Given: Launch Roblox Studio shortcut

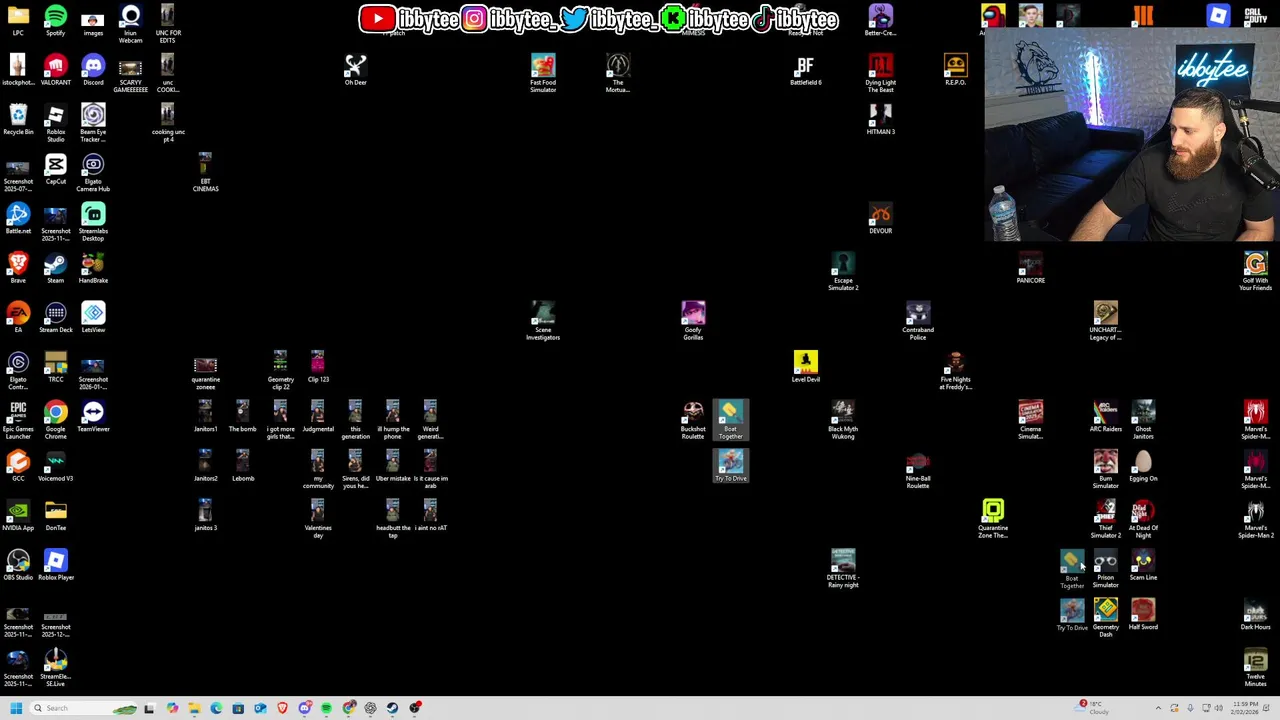Looking at the screenshot, I should [x=55, y=124].
